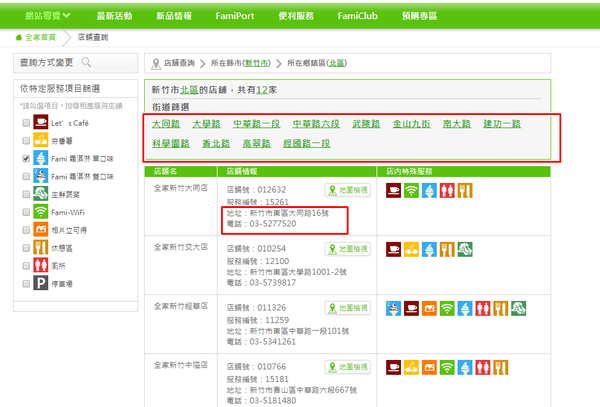Click the restroom icon in 全家新竹大同店 row
This screenshot has width=600, height=407.
pos(447,190)
